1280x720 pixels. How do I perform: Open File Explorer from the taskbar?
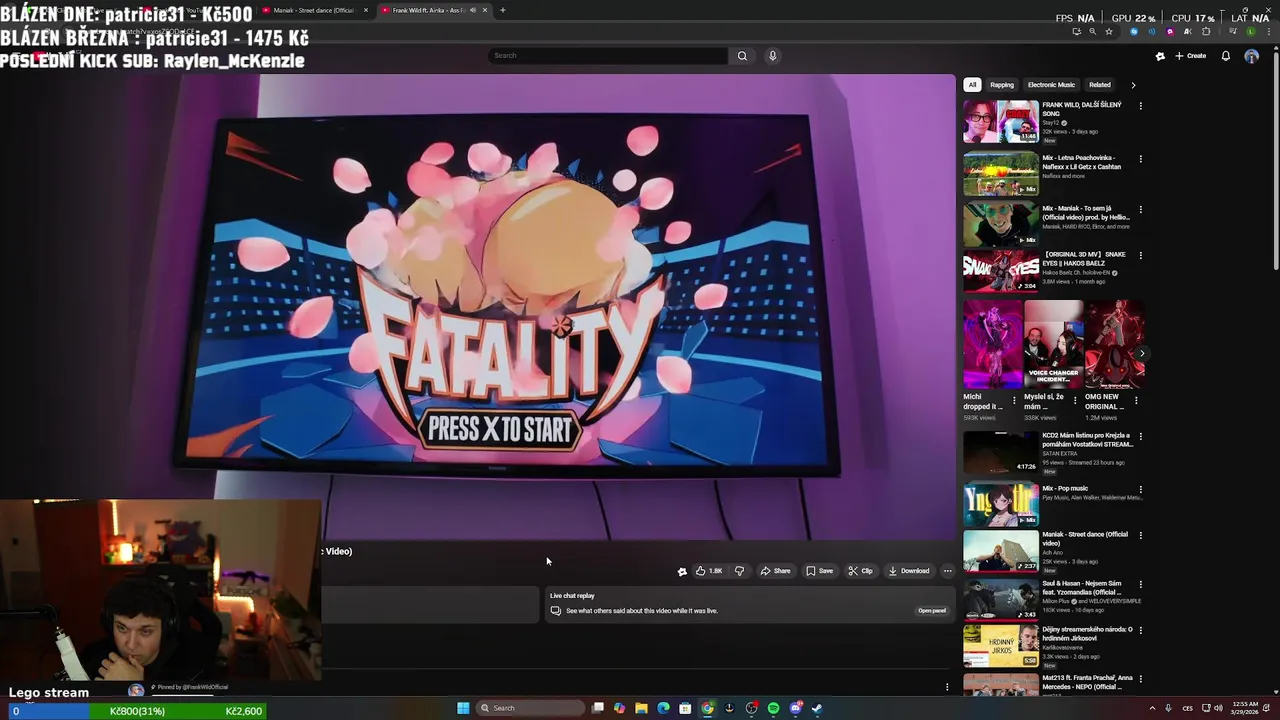tap(641, 708)
